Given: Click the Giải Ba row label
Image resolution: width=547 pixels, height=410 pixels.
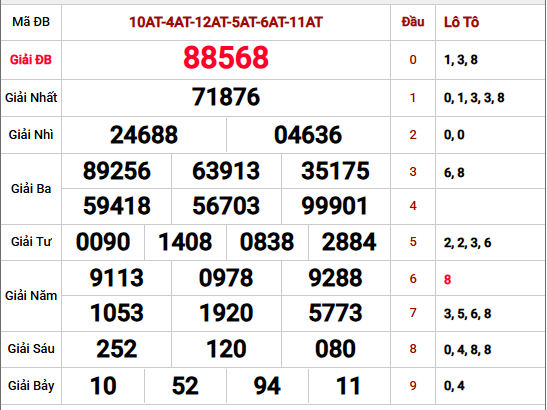Looking at the screenshot, I should click(x=31, y=189).
